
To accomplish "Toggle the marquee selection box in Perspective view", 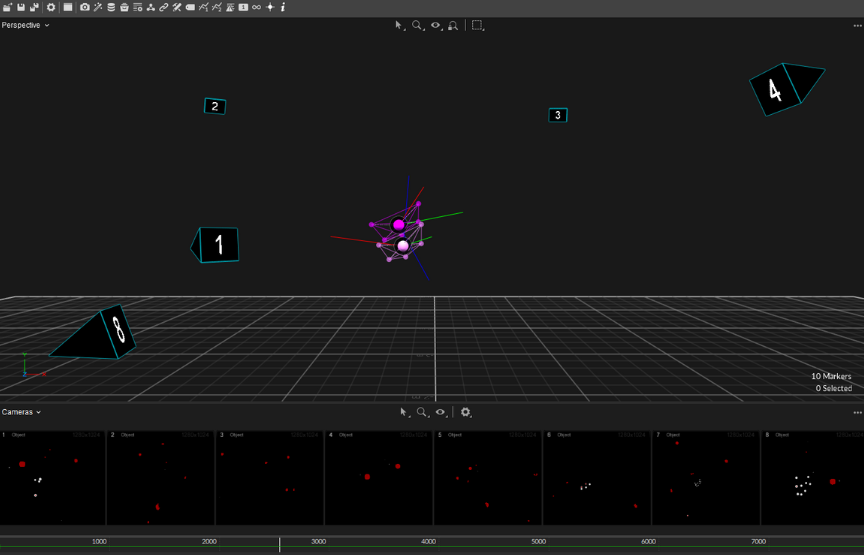I will pyautogui.click(x=477, y=25).
